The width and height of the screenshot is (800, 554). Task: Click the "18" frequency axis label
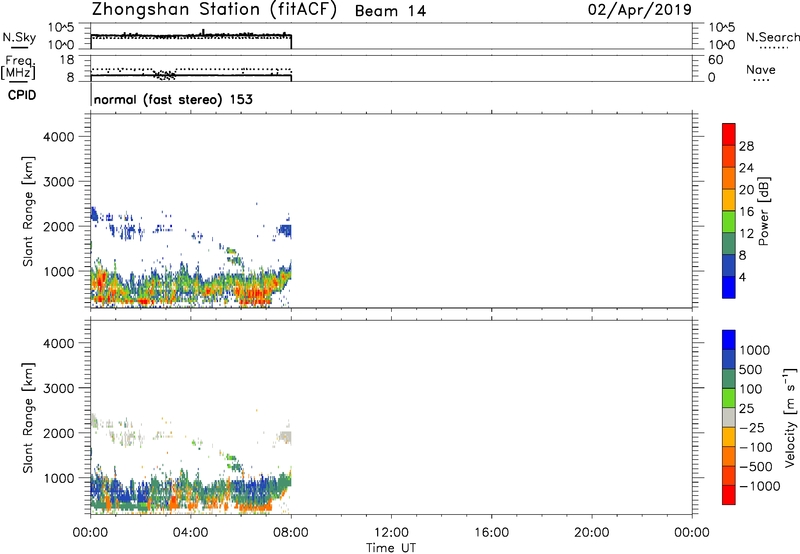coord(67,60)
